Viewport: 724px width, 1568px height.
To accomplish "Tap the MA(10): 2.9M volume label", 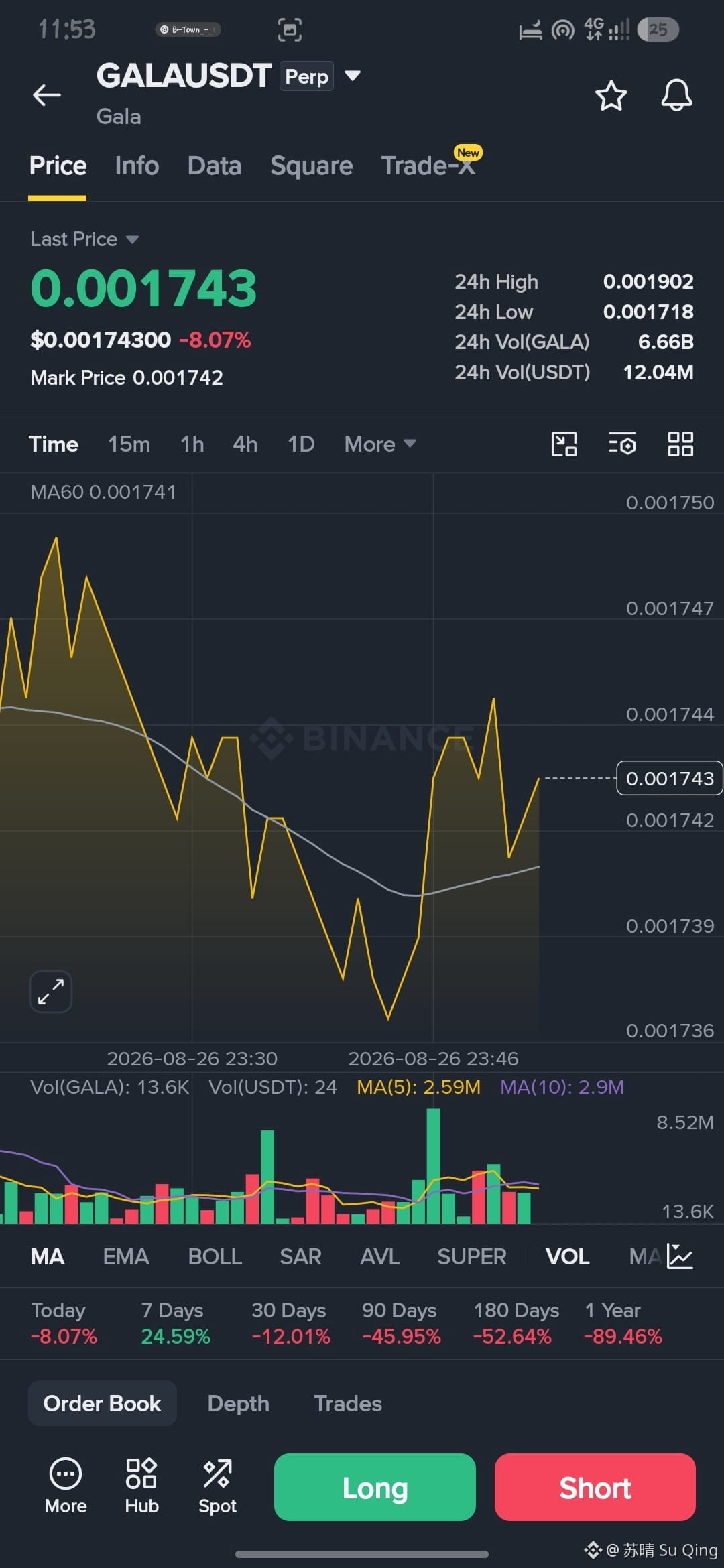I will coord(562,1087).
